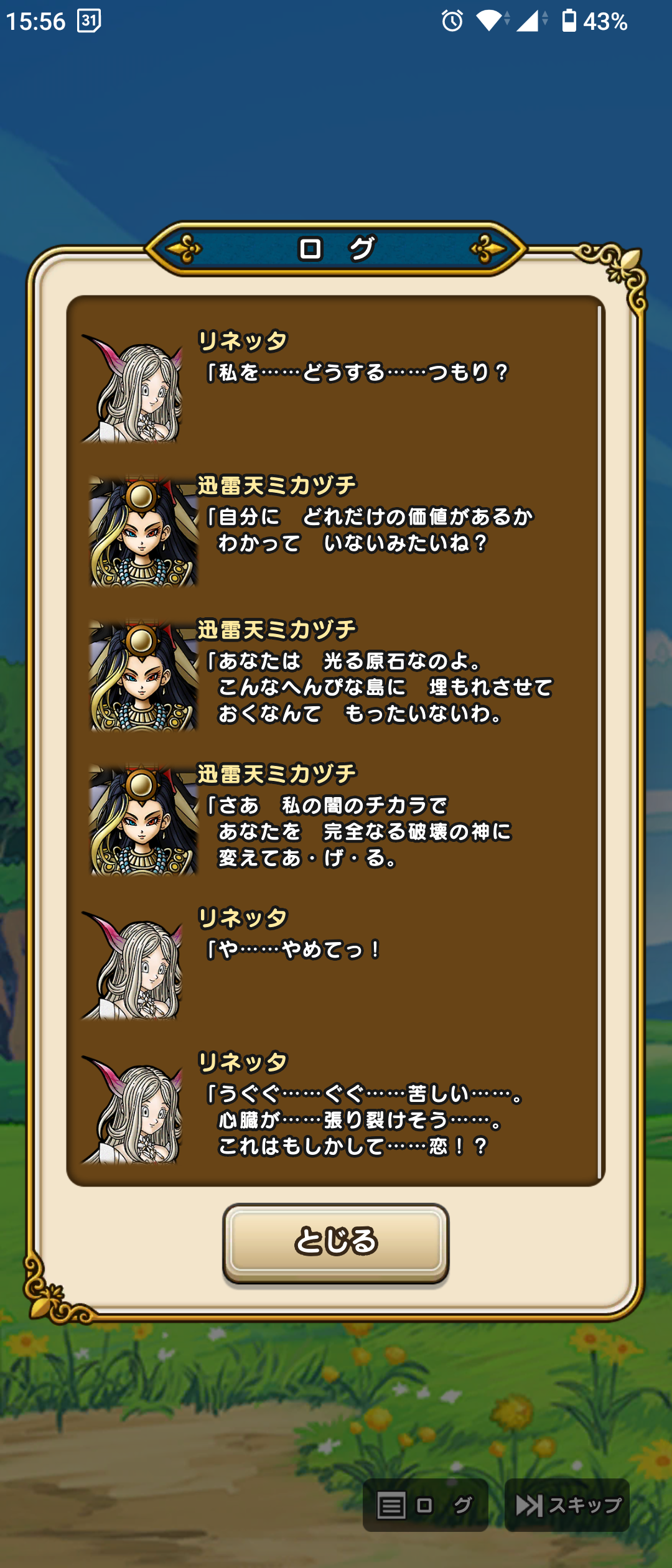Select the これはもしかして……恋！？ dialogue entry
The height and width of the screenshot is (1568, 672).
(365, 1120)
